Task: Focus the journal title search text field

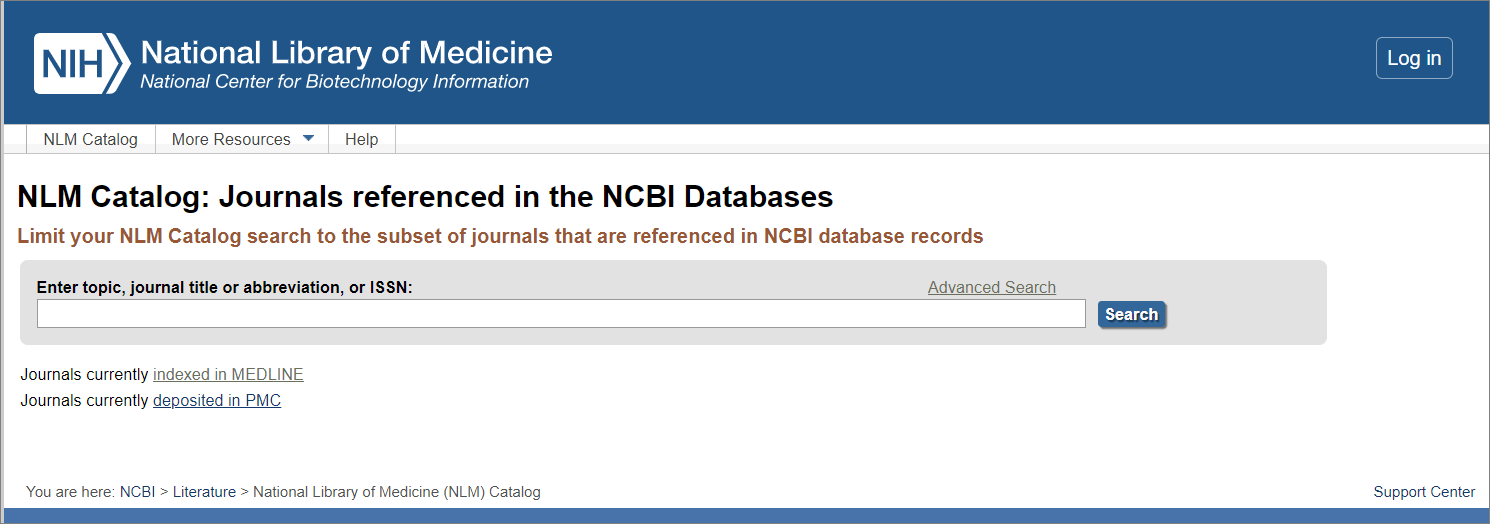Action: [561, 314]
